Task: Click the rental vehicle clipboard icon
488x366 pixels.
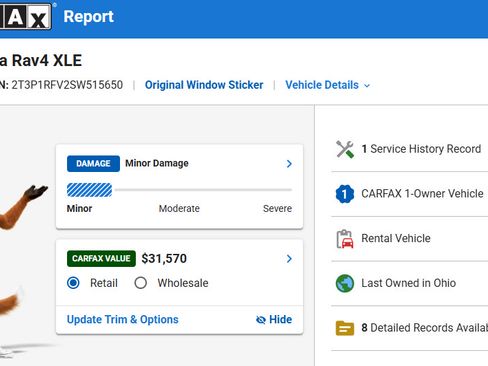Action: (x=345, y=239)
